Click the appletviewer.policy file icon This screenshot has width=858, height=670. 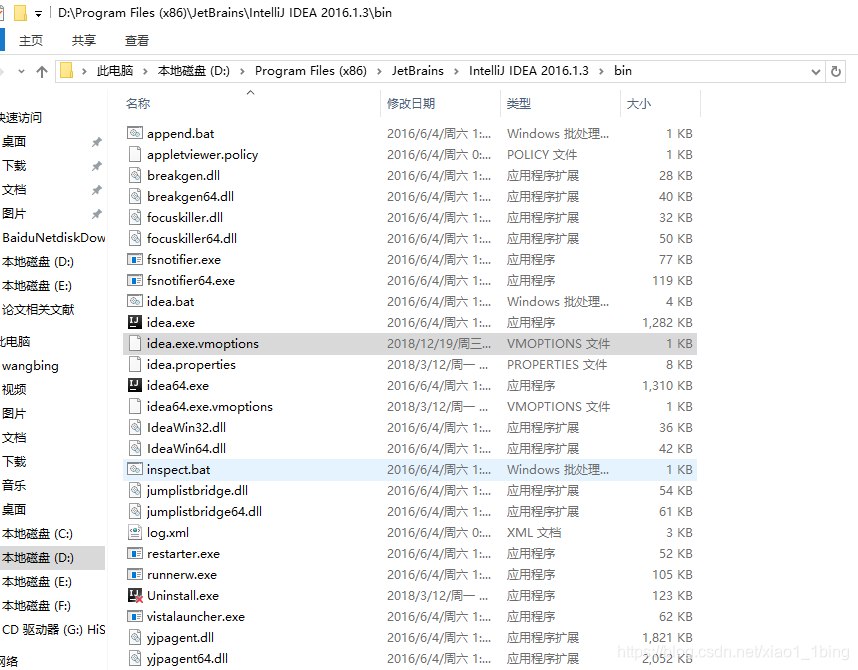pos(135,154)
